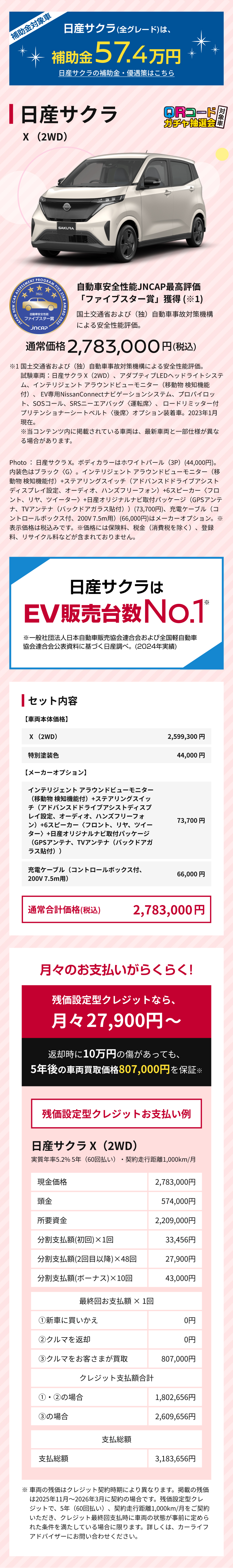
Task: Click the 通常価格 2,783,000円 price text
Action: pyautogui.click(x=110, y=346)
